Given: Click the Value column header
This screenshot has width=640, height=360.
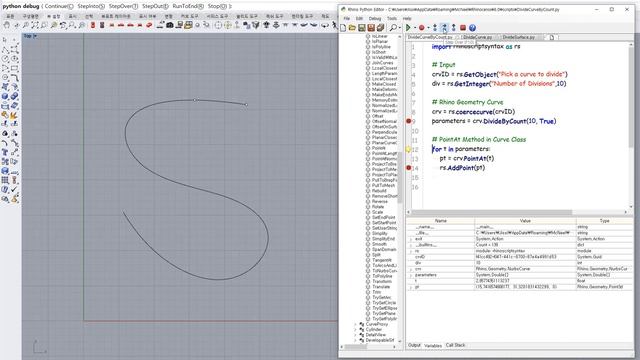Looking at the screenshot, I should pyautogui.click(x=525, y=221).
